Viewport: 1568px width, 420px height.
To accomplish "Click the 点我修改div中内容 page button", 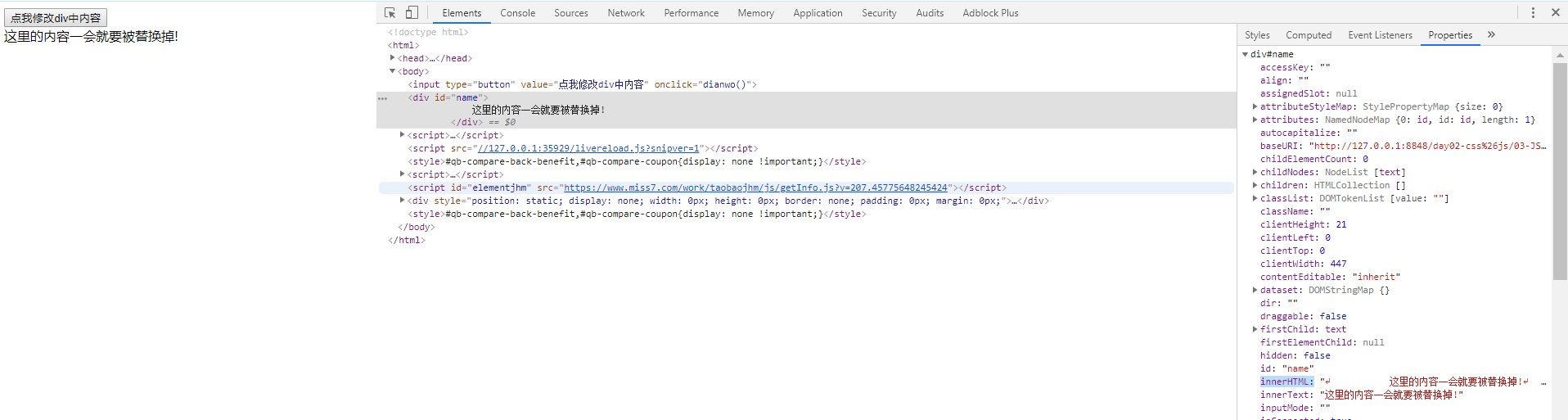I will pos(56,17).
